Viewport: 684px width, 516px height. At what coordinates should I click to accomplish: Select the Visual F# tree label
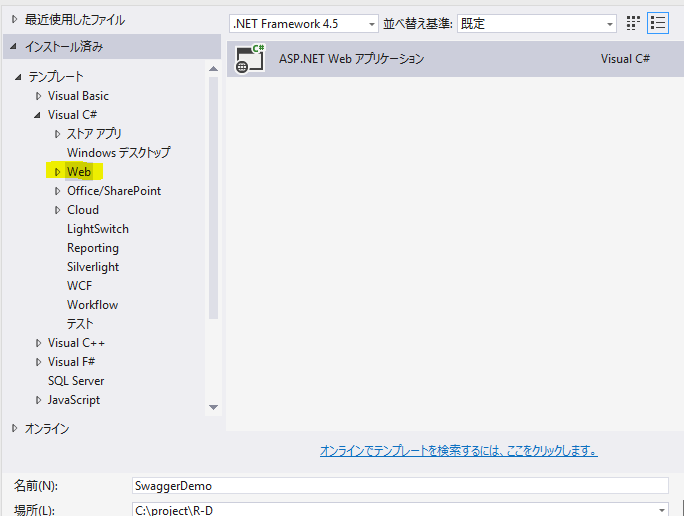point(72,362)
